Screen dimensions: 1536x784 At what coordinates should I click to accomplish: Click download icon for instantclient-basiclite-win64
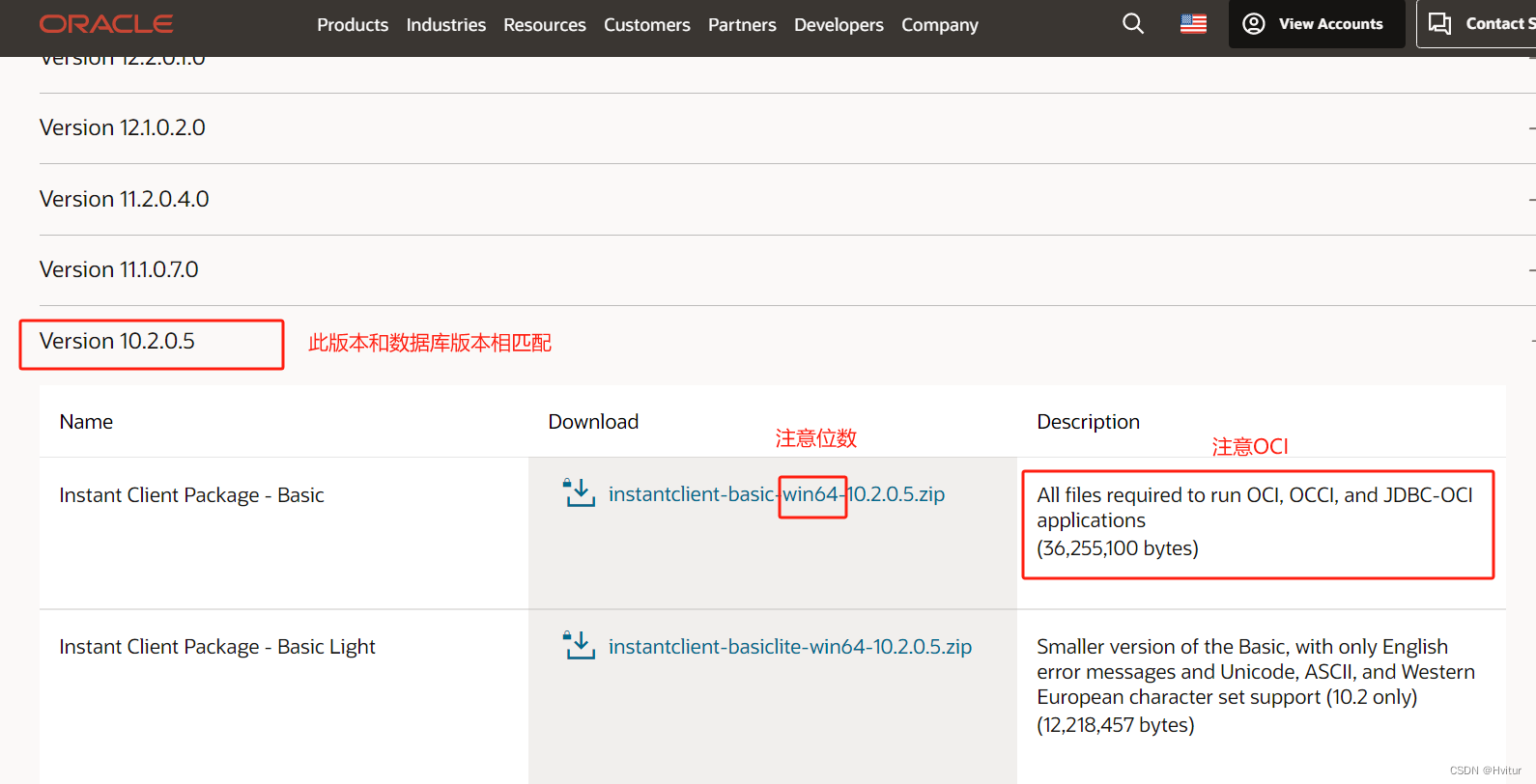click(x=580, y=646)
